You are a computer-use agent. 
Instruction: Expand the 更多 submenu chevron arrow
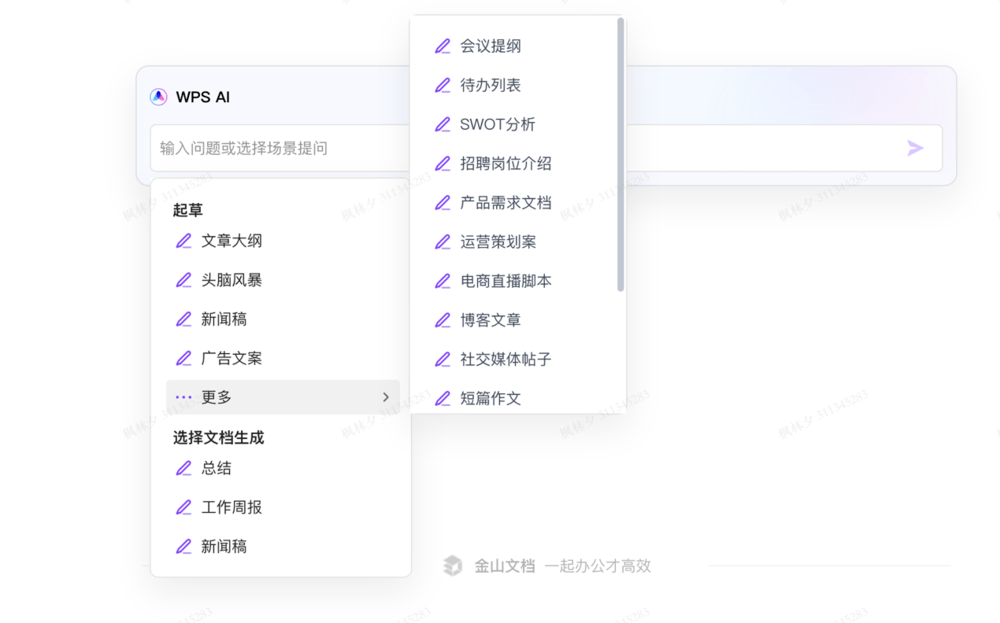tap(386, 397)
